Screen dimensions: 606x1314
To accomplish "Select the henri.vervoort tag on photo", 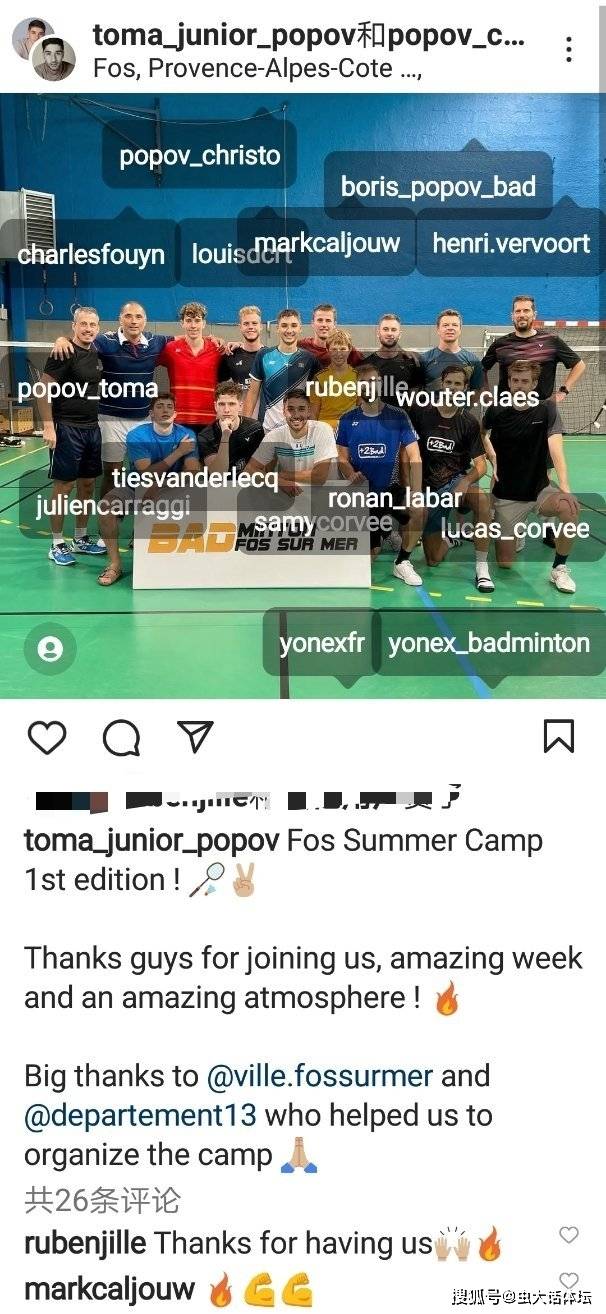I will point(511,242).
